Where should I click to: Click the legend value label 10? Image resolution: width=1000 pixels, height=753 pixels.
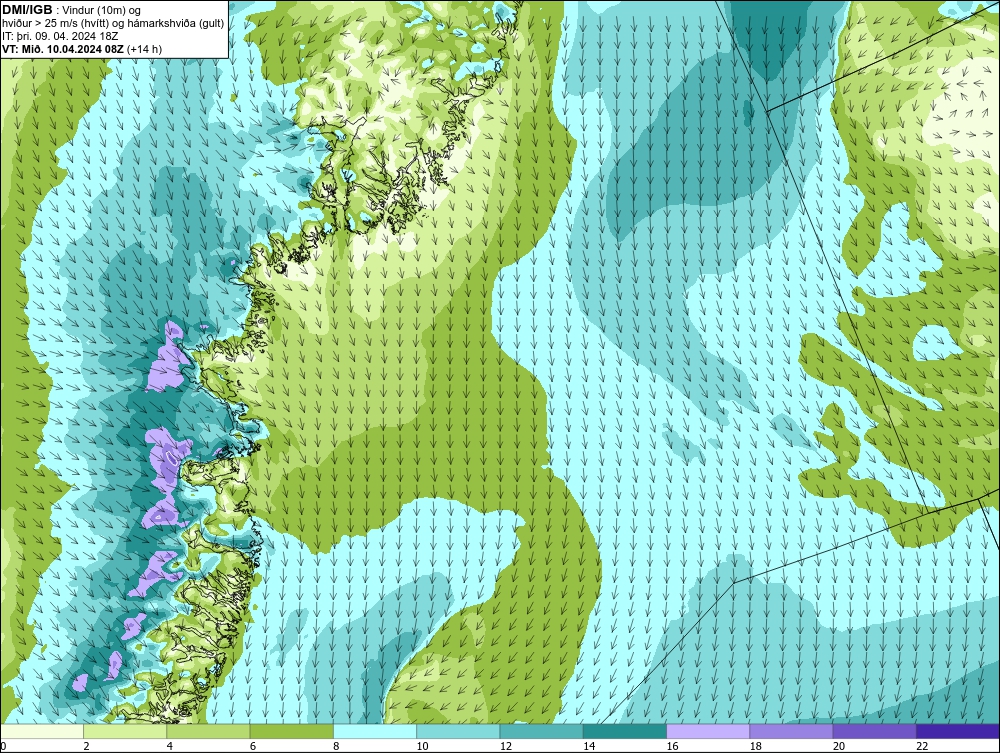pyautogui.click(x=423, y=747)
